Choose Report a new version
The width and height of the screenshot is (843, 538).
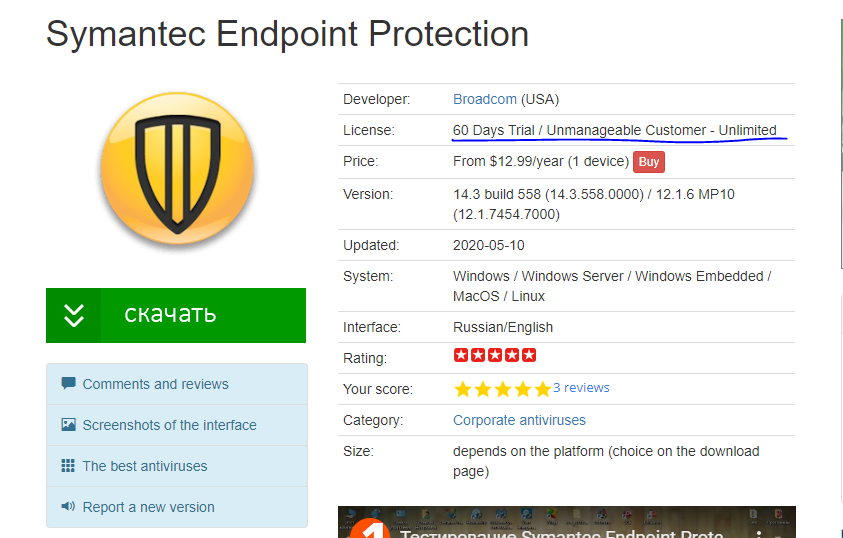[x=148, y=507]
